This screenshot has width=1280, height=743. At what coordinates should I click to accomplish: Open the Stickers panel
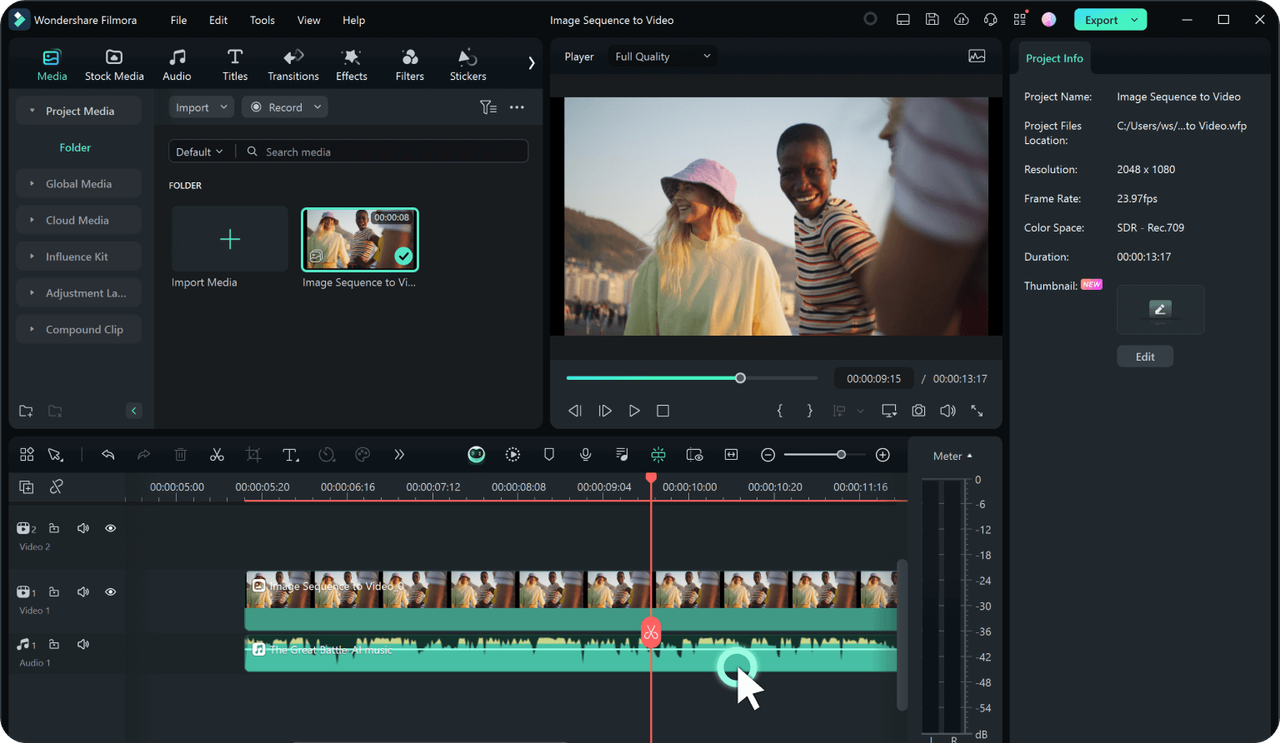467,65
